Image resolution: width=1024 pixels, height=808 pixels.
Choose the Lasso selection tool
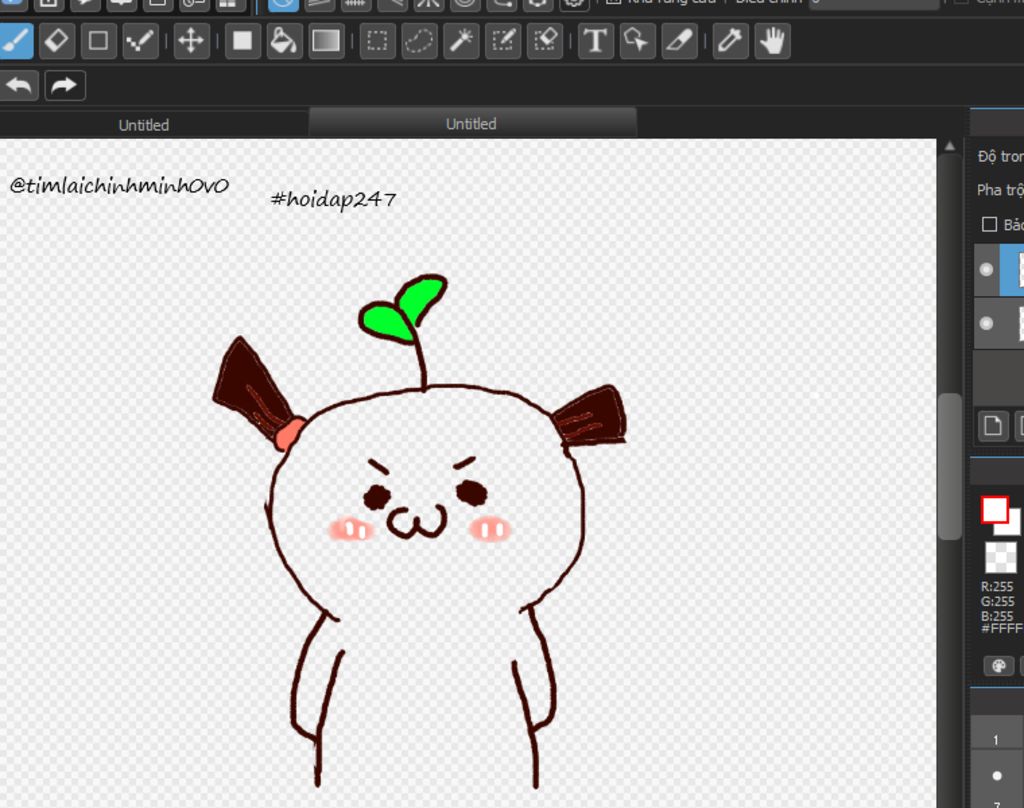419,41
